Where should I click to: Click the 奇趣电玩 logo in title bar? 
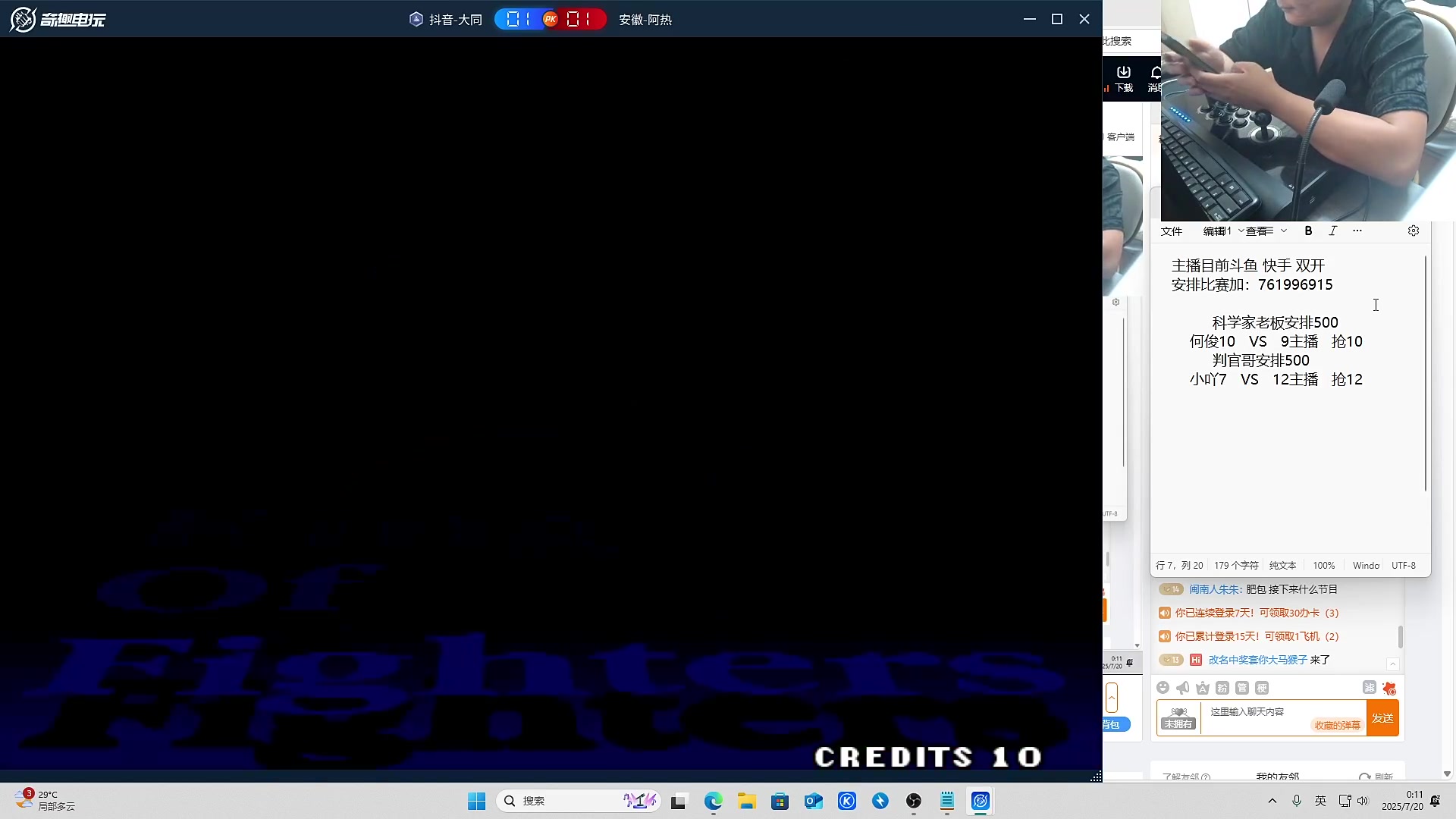[58, 19]
